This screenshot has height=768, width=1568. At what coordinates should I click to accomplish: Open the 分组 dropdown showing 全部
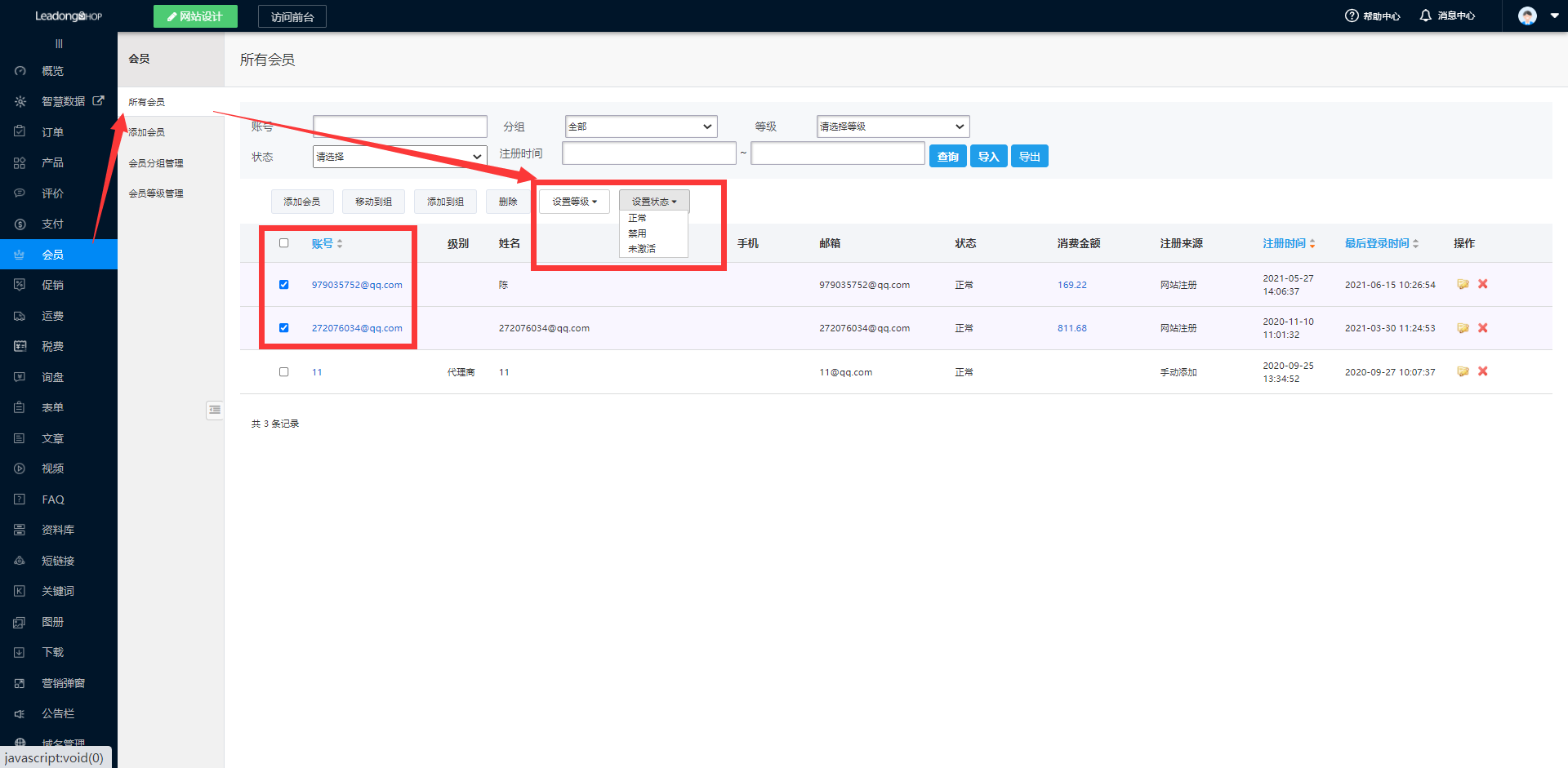pos(640,127)
